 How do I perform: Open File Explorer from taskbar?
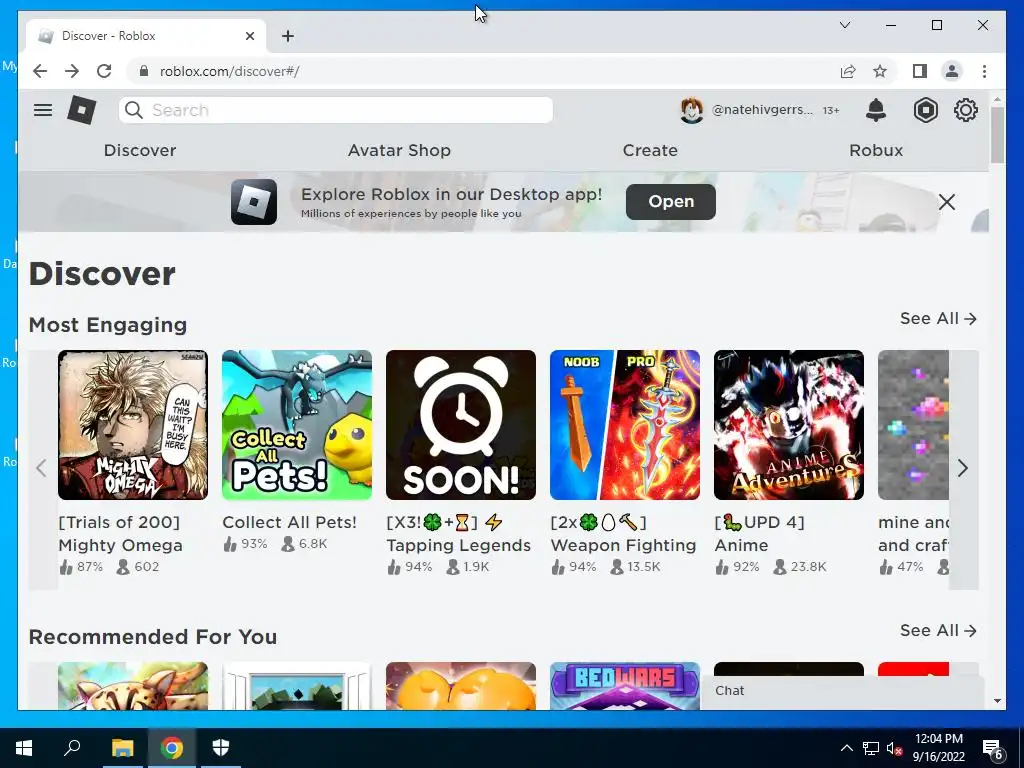pos(122,748)
